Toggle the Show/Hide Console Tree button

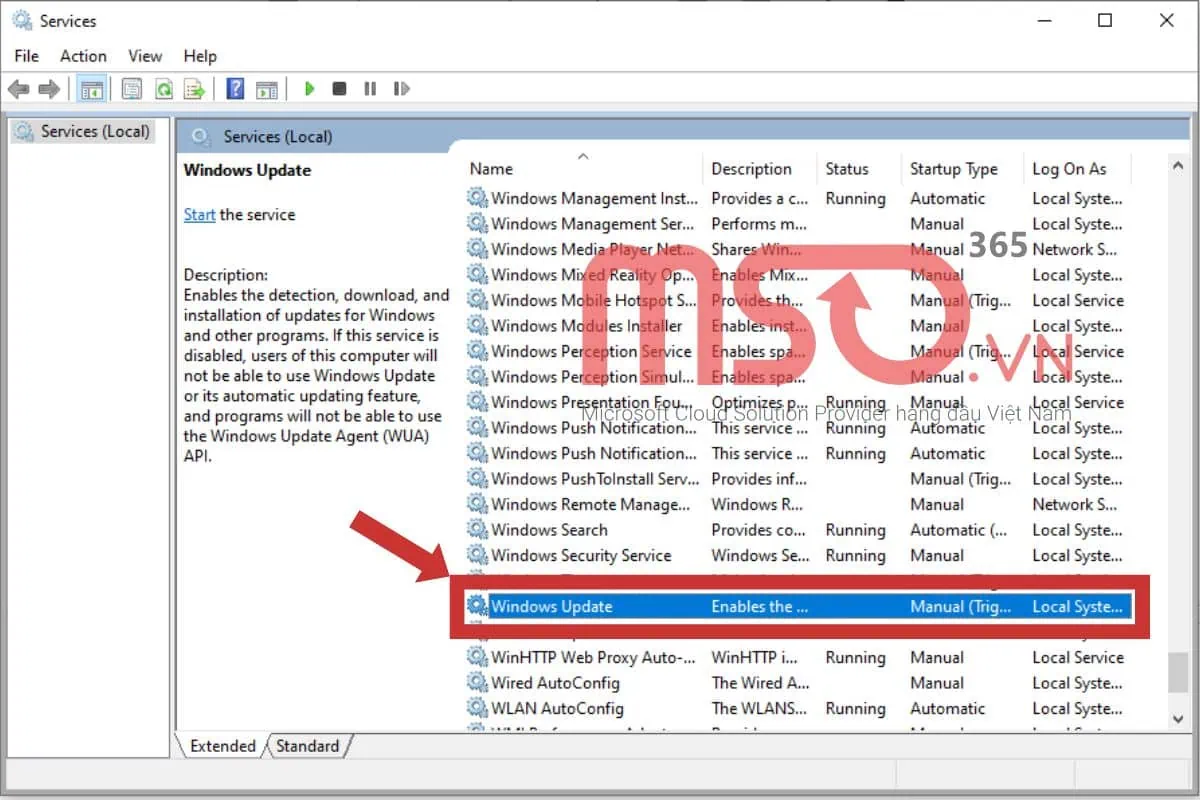pos(92,89)
